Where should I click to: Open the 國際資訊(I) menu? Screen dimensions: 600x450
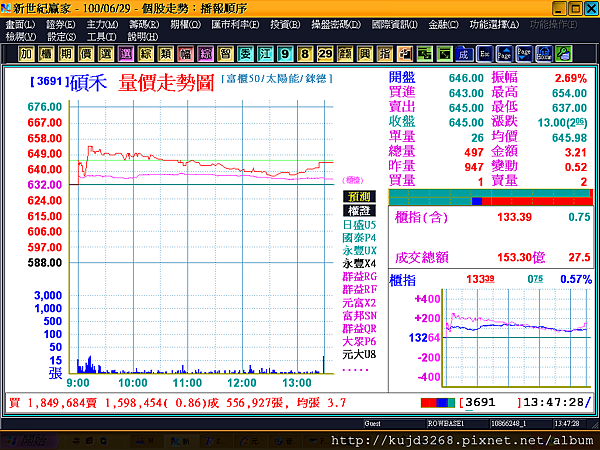395,24
